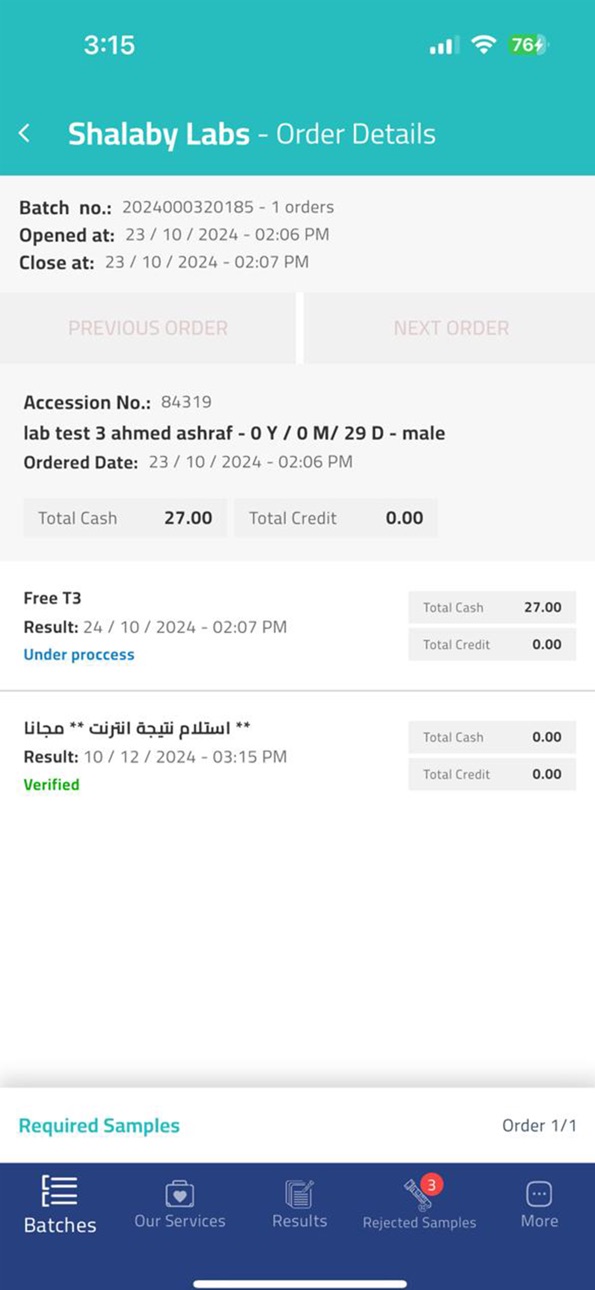
Task: Switch to the Our Services tab label
Action: tap(180, 1221)
